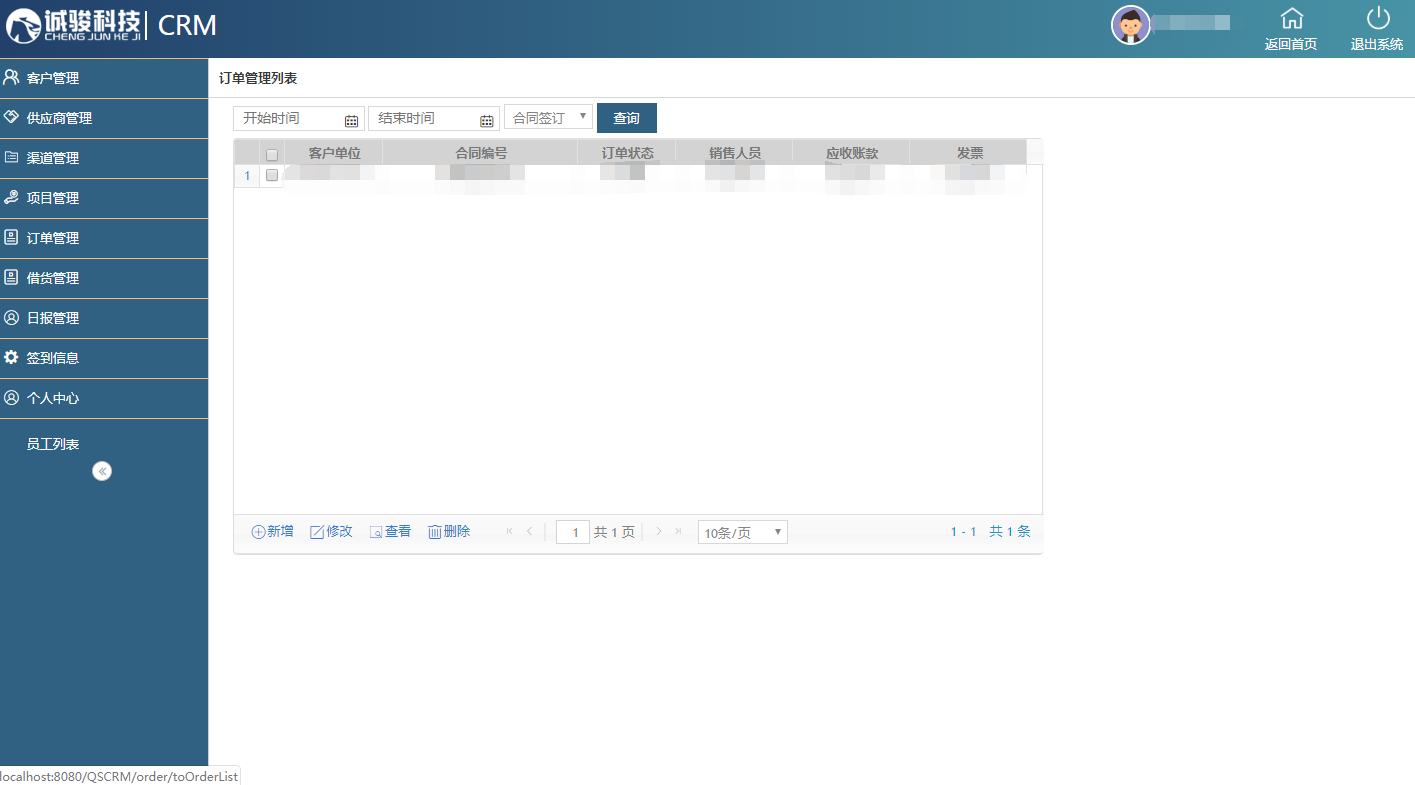Open the 10条/页 page size dropdown
The image size is (1415, 785).
point(743,532)
